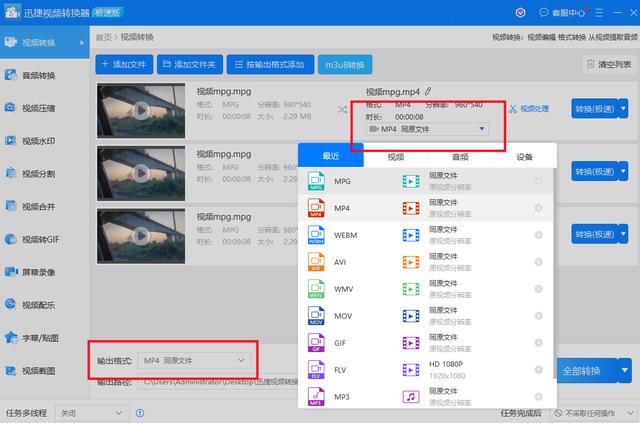Click the 添加文件 button
Screen dimensions: 640x423
(124, 65)
